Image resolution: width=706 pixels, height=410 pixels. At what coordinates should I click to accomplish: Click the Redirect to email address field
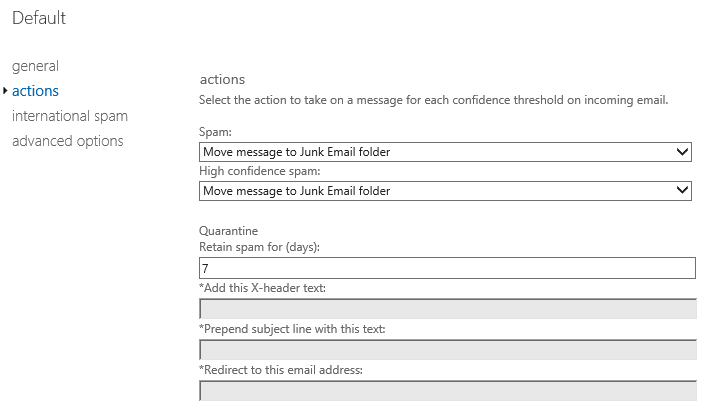447,389
